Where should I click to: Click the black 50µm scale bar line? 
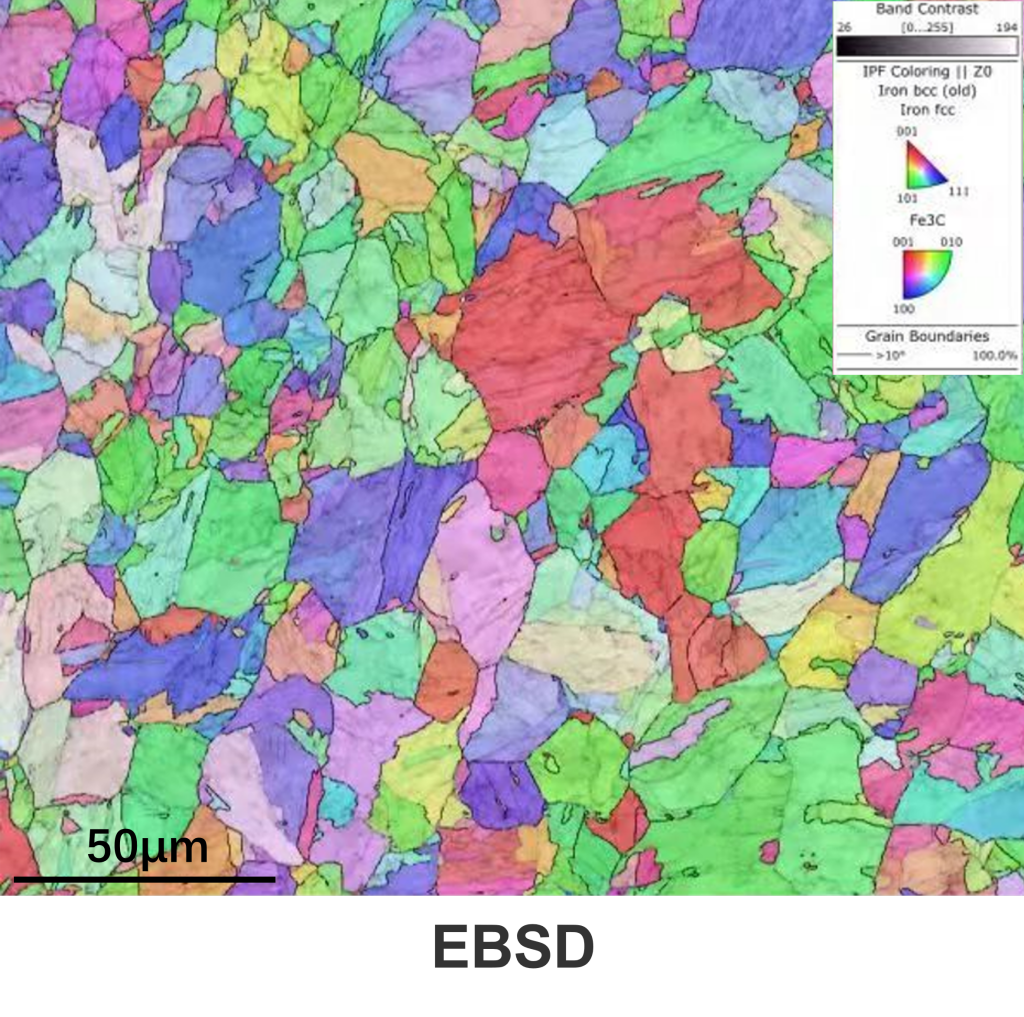pos(144,879)
